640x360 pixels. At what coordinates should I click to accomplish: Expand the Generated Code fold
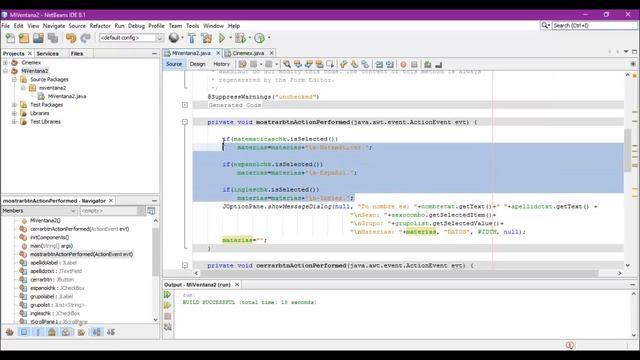185,105
